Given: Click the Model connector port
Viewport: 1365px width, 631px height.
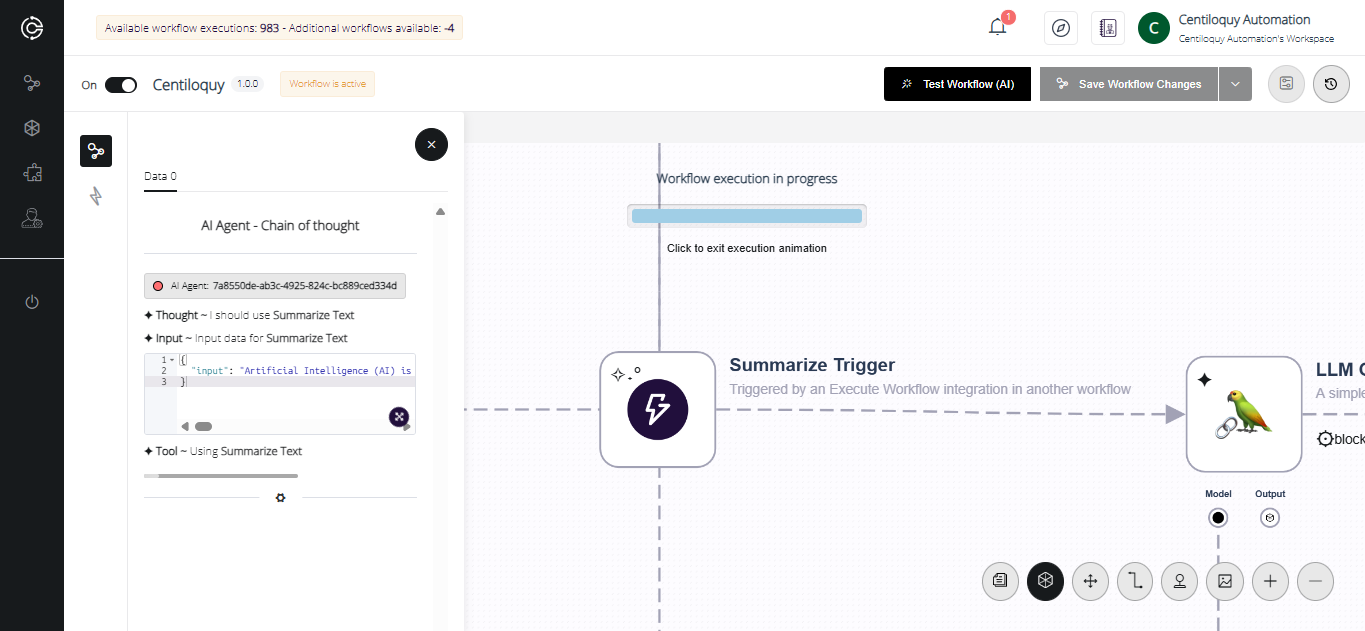Looking at the screenshot, I should [x=1218, y=517].
